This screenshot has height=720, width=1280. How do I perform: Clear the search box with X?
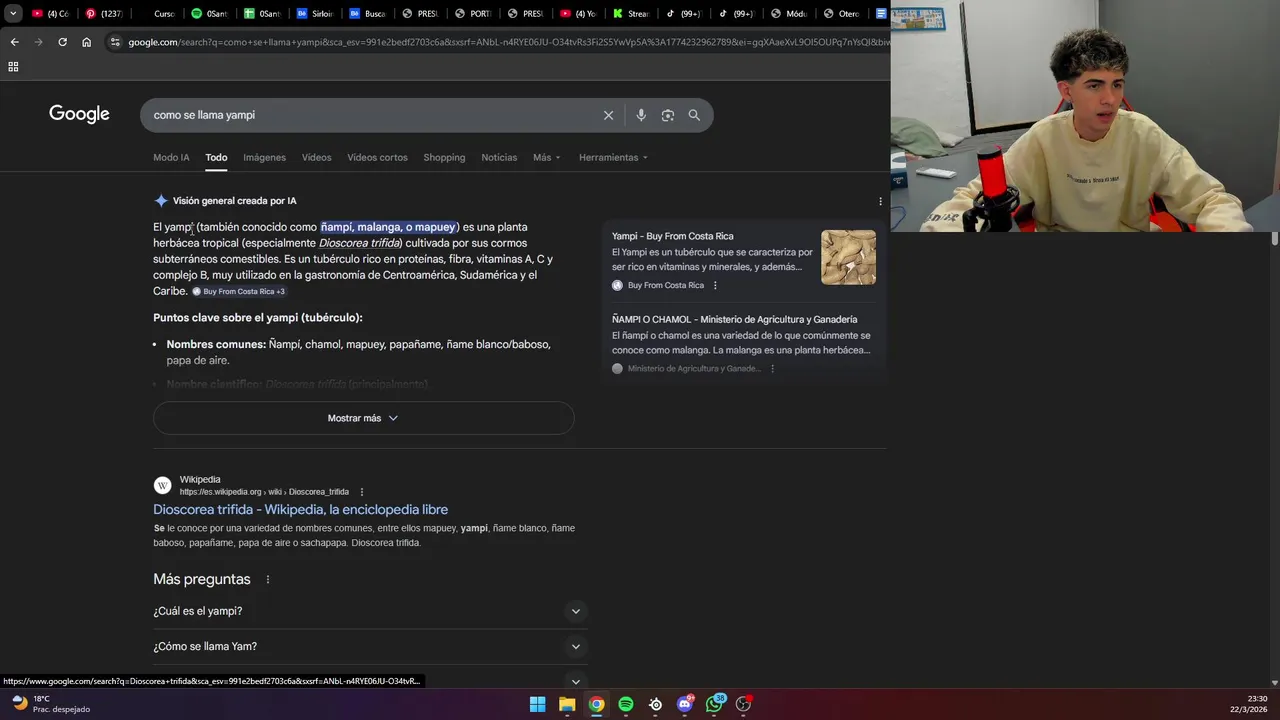(608, 115)
